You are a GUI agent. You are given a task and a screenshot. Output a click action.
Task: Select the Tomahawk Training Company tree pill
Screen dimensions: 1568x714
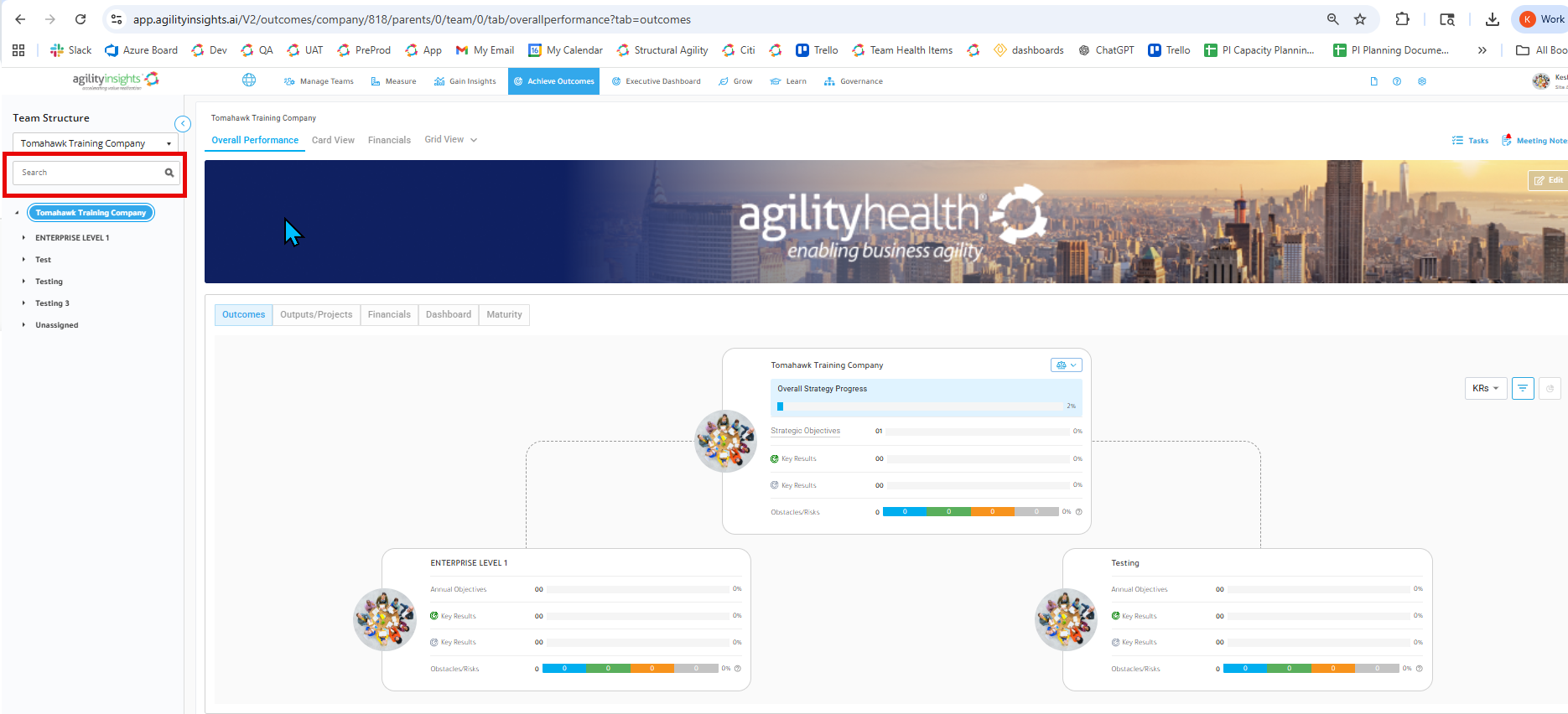pos(91,213)
